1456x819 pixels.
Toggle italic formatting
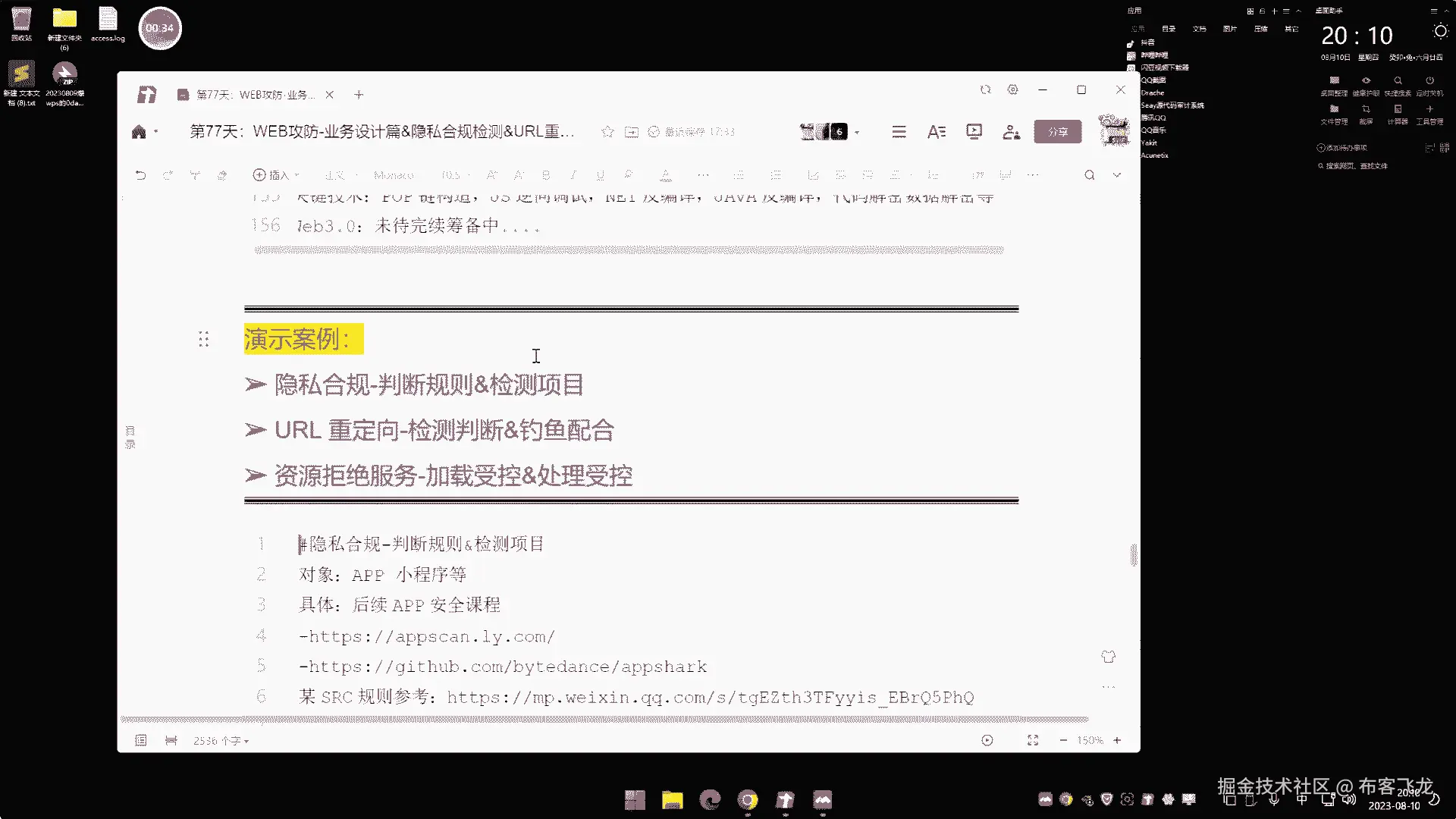click(573, 175)
